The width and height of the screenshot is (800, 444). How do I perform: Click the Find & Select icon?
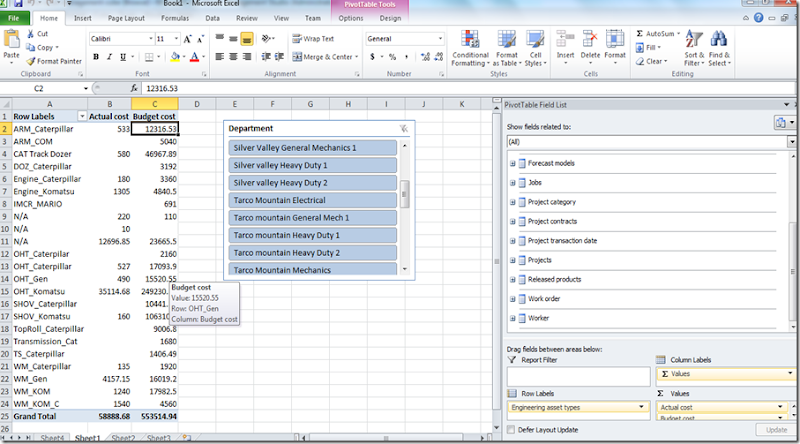[718, 50]
